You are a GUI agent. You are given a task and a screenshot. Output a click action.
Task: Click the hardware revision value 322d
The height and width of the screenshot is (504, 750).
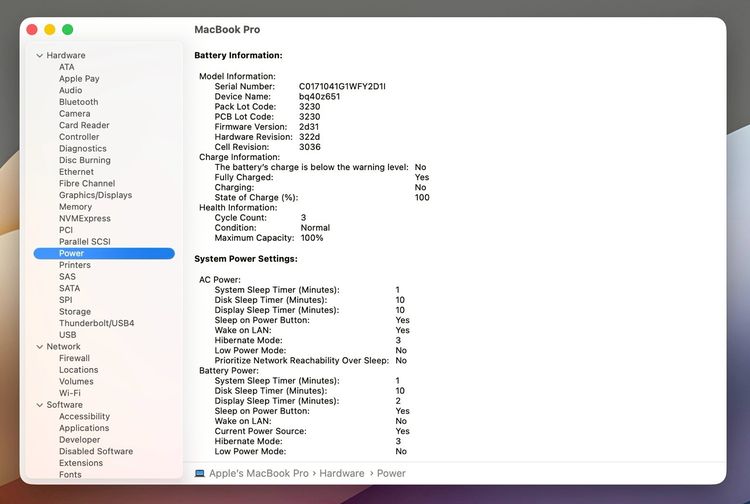click(x=309, y=137)
